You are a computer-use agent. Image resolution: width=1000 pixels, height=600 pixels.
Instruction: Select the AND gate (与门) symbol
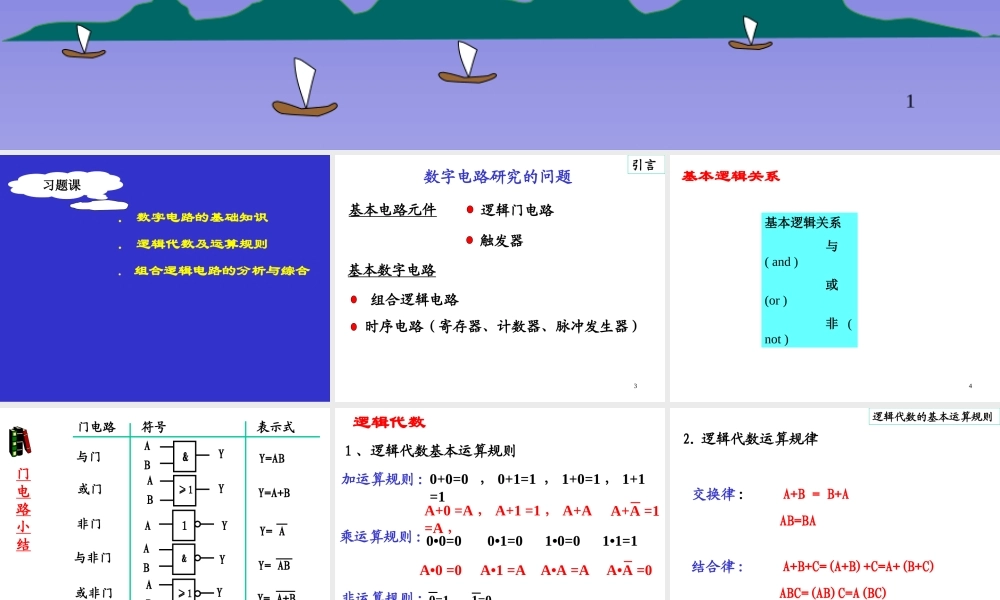pos(185,456)
